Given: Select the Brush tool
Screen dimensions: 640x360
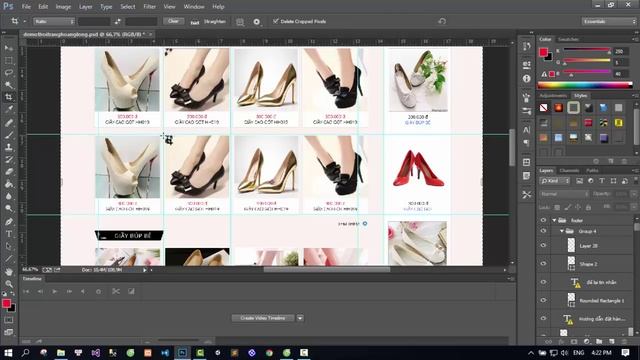Looking at the screenshot, I should (9, 135).
